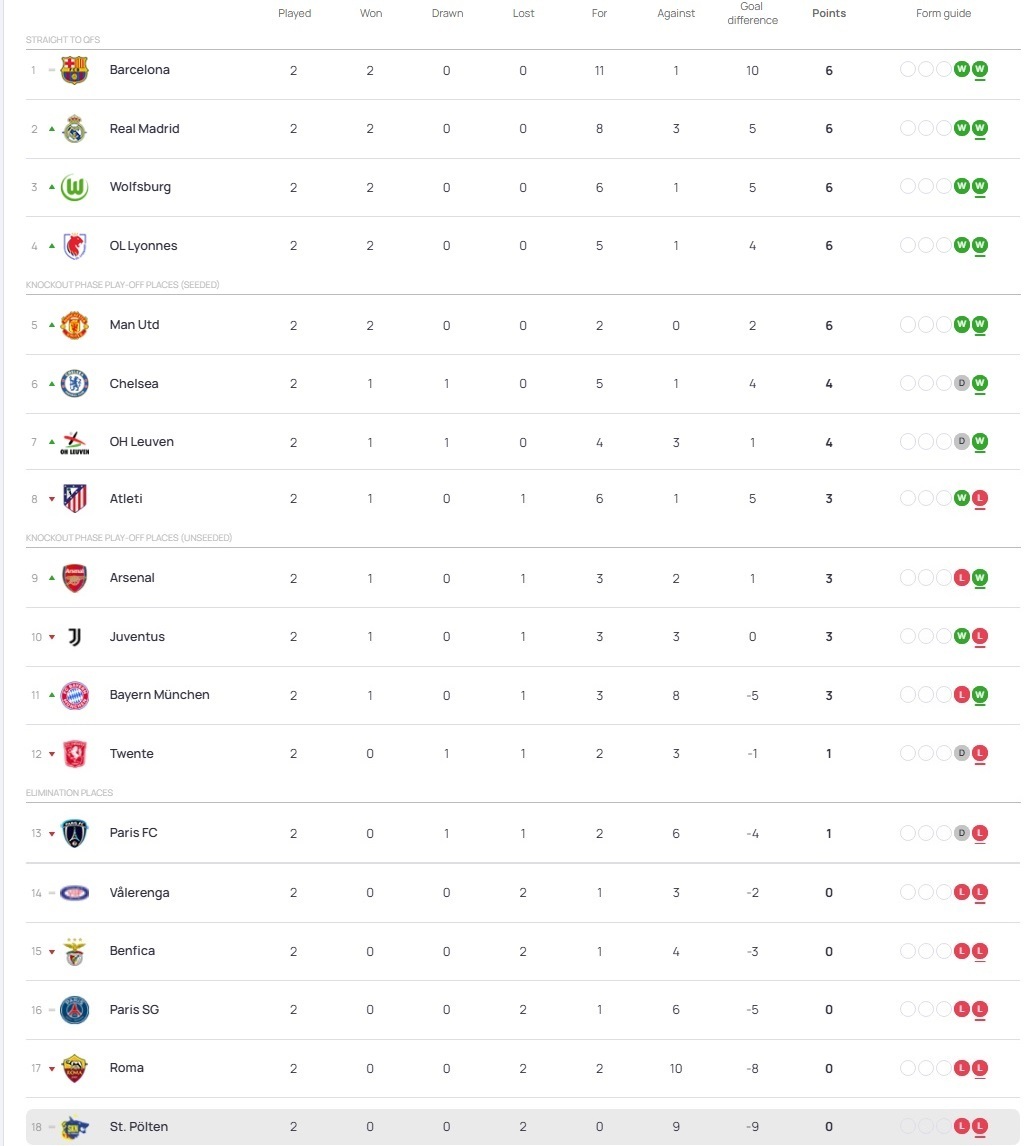This screenshot has width=1024, height=1146.
Task: Click the Arsenal club crest
Action: point(74,578)
